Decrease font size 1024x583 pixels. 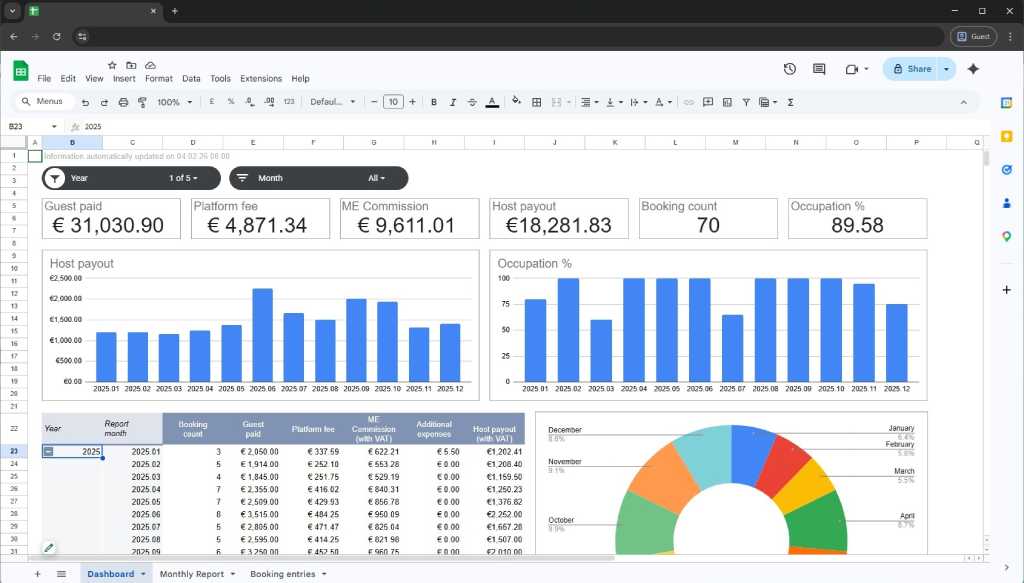(374, 102)
